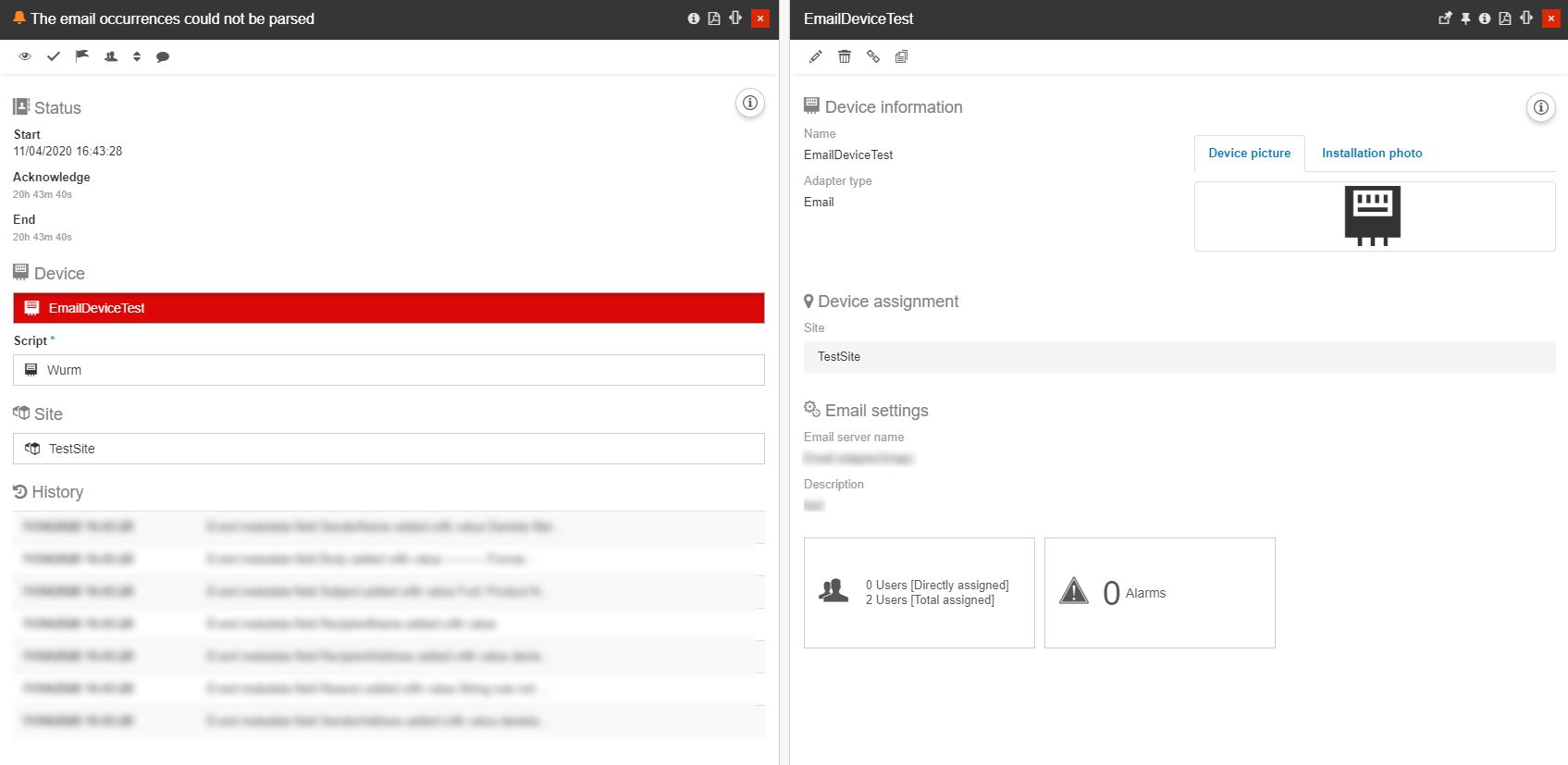Delete device with the trash icon

845,56
